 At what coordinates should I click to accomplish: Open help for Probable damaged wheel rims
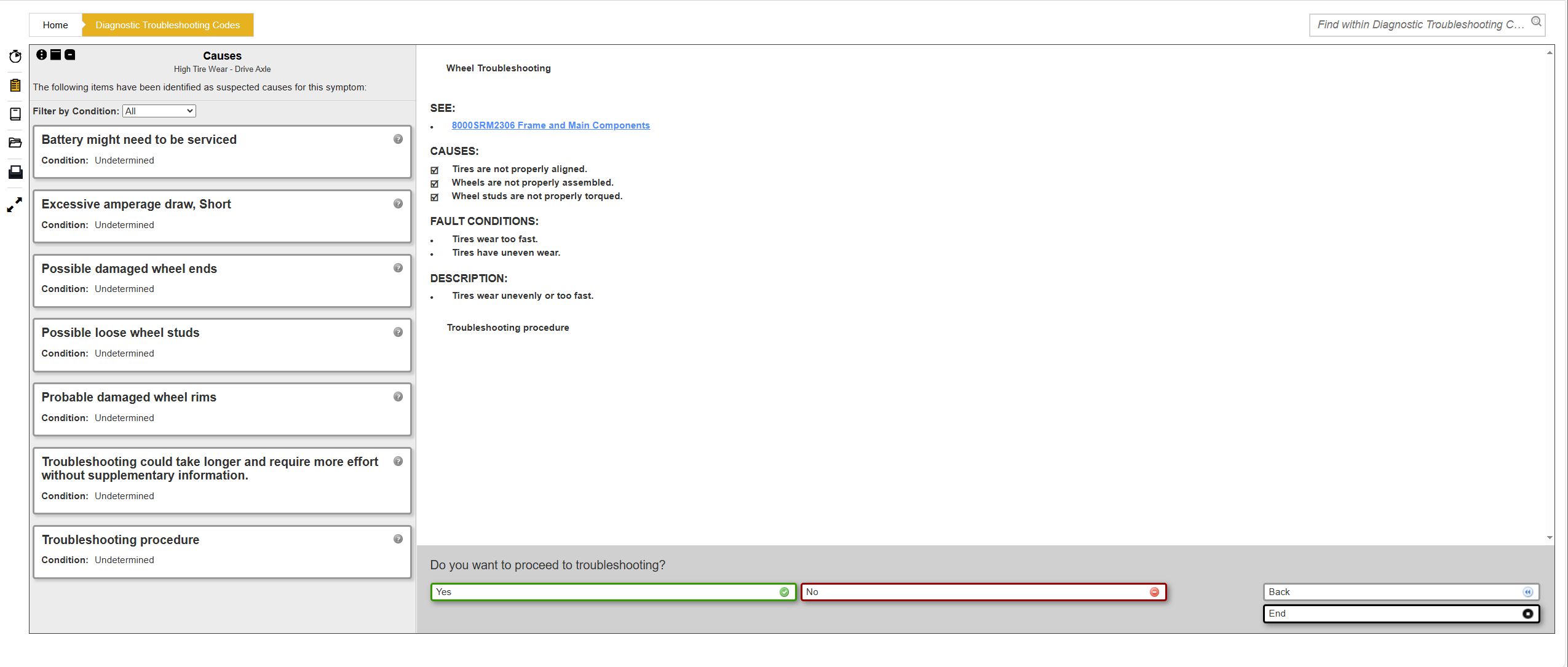point(398,397)
